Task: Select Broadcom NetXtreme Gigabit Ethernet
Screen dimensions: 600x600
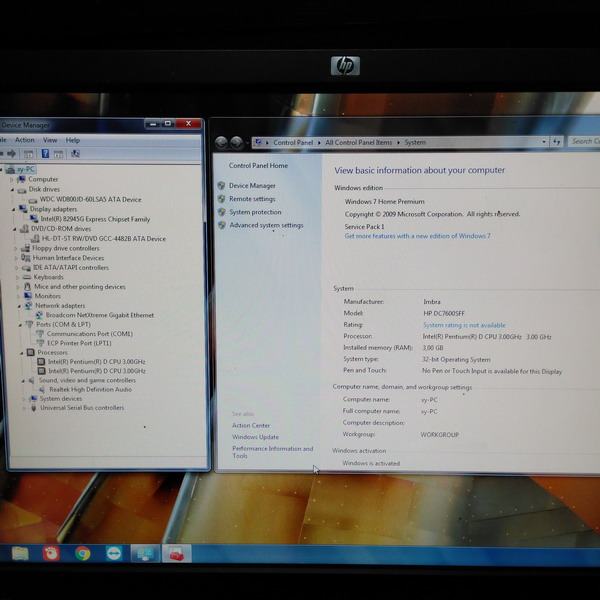Action: (x=100, y=315)
